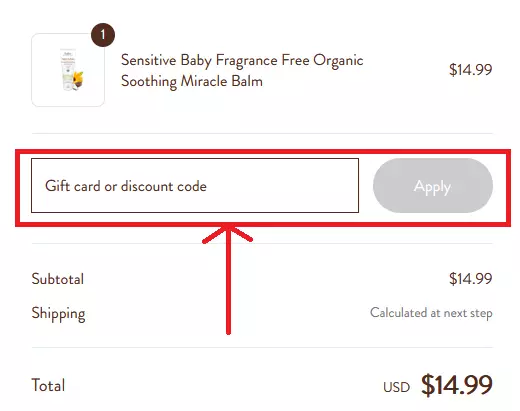The width and height of the screenshot is (520, 411).
Task: Focus the gift card or discount code field
Action: (x=195, y=185)
